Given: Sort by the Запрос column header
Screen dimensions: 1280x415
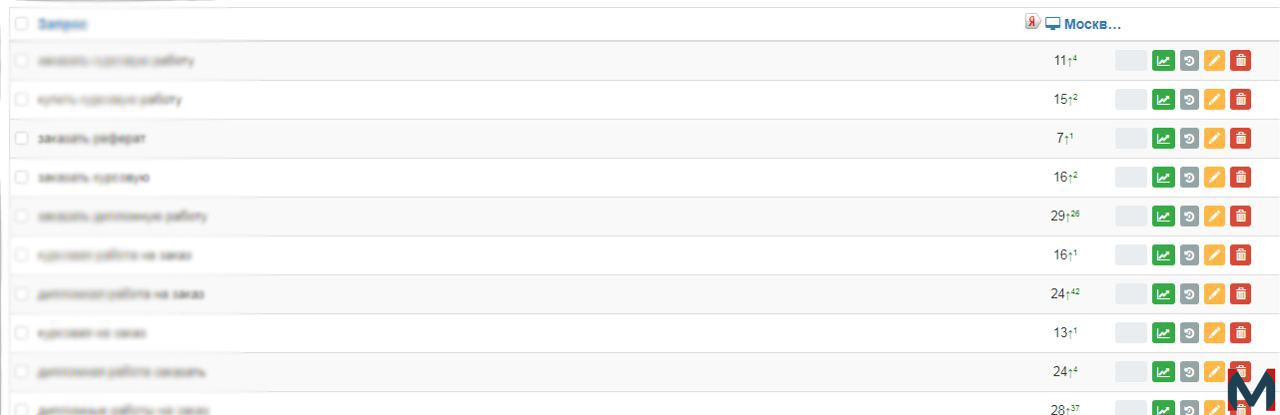Looking at the screenshot, I should pyautogui.click(x=62, y=24).
